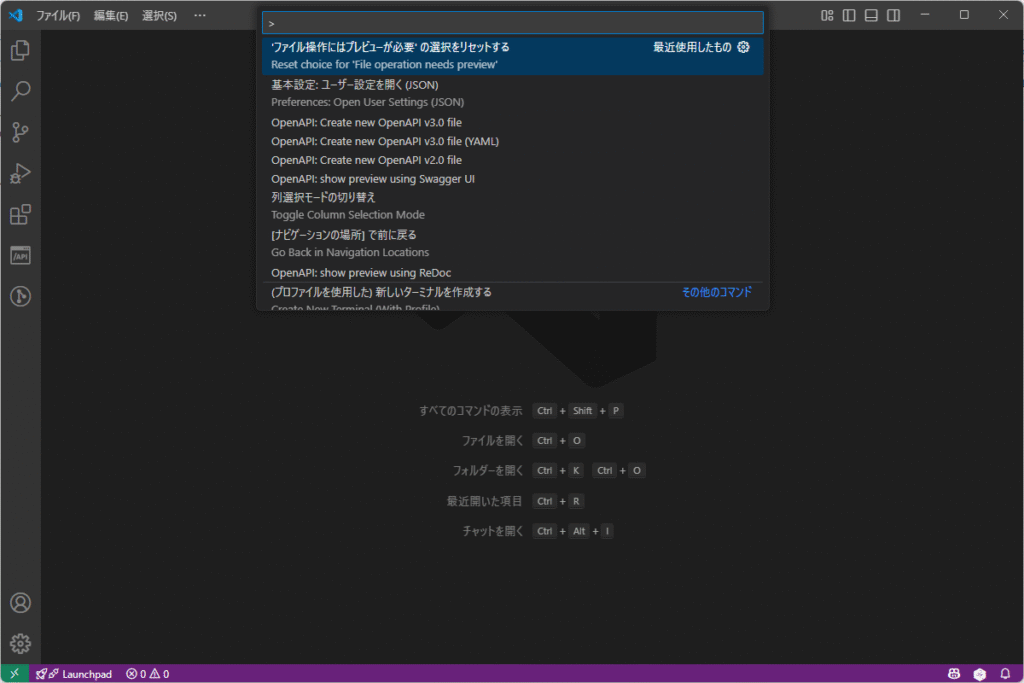Configure keybinding gear for first command
The width and height of the screenshot is (1024, 683).
[x=743, y=47]
